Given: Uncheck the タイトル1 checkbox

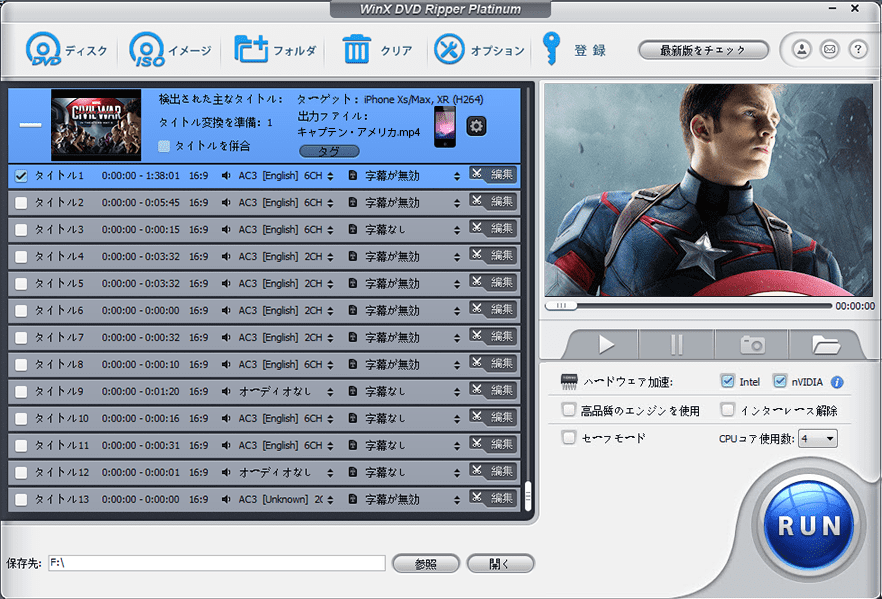Looking at the screenshot, I should click(x=21, y=176).
